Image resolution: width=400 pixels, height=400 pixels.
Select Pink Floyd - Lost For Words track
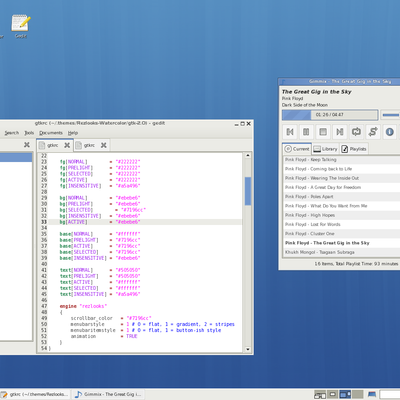pyautogui.click(x=342, y=224)
